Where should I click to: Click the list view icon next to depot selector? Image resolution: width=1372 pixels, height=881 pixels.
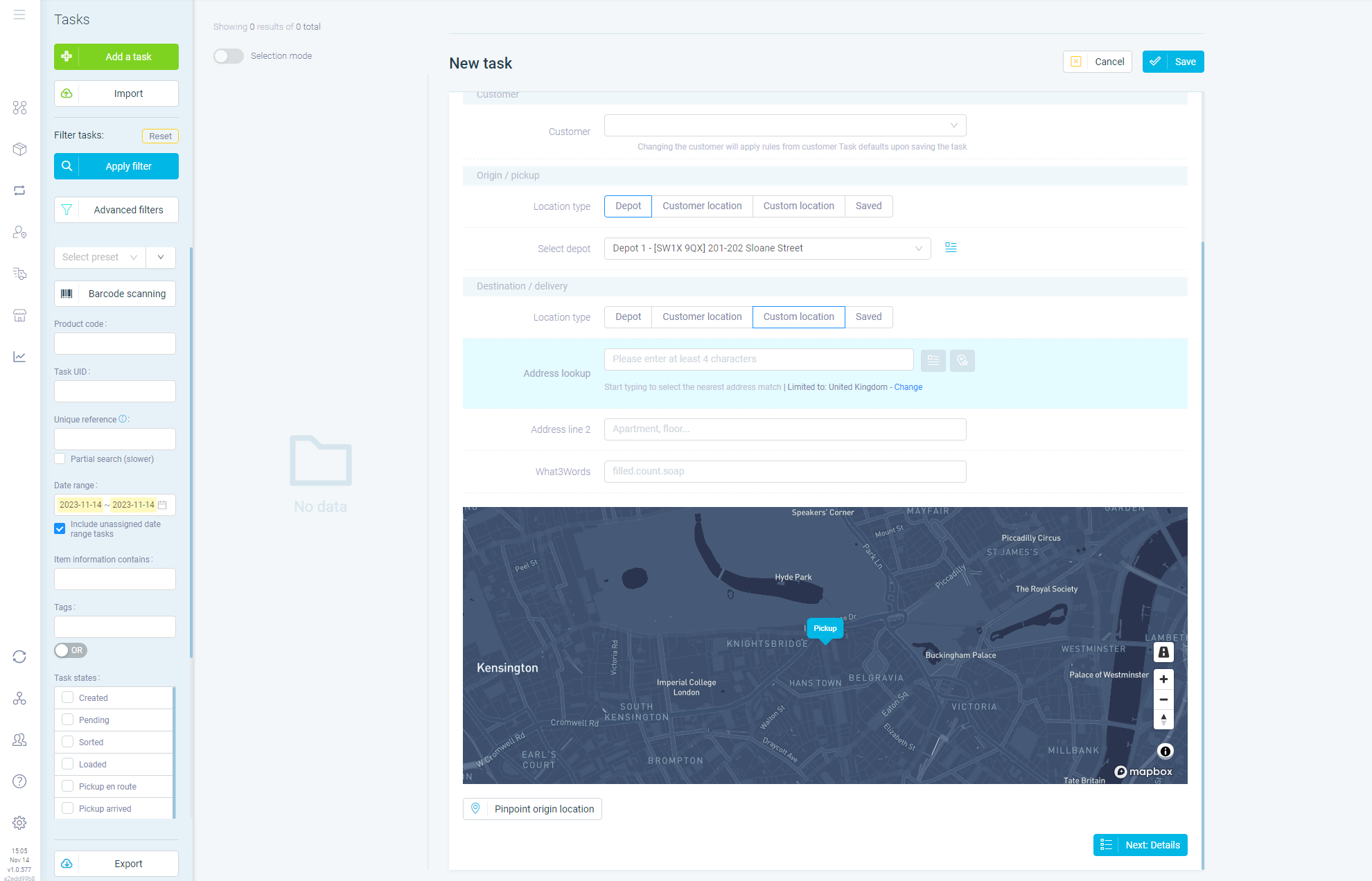[951, 247]
